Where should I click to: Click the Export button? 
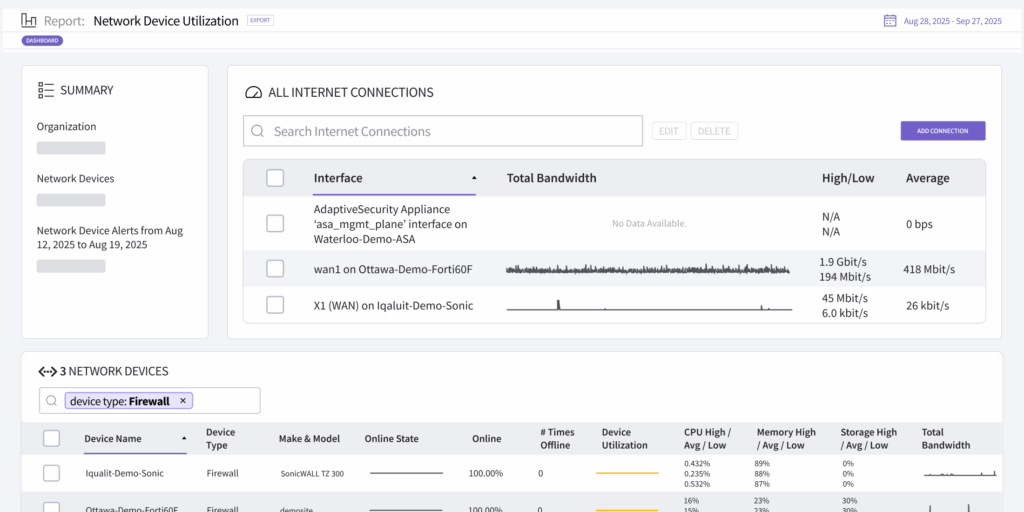(261, 20)
